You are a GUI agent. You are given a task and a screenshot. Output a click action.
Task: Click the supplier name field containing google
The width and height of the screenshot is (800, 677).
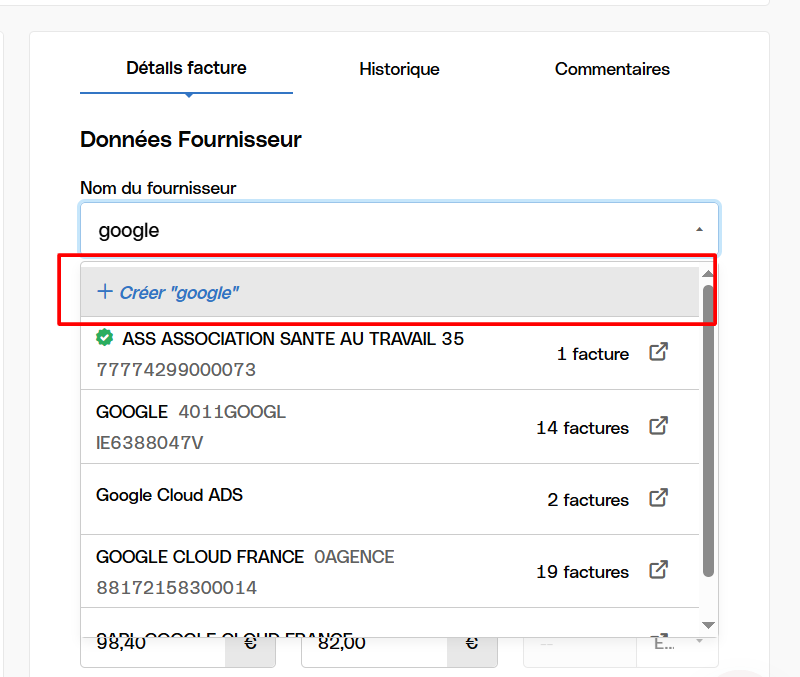[x=399, y=230]
